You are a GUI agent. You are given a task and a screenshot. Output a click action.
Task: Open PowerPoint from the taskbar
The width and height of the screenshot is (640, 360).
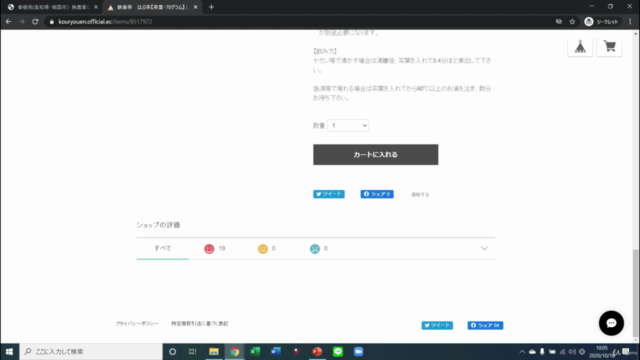317,351
